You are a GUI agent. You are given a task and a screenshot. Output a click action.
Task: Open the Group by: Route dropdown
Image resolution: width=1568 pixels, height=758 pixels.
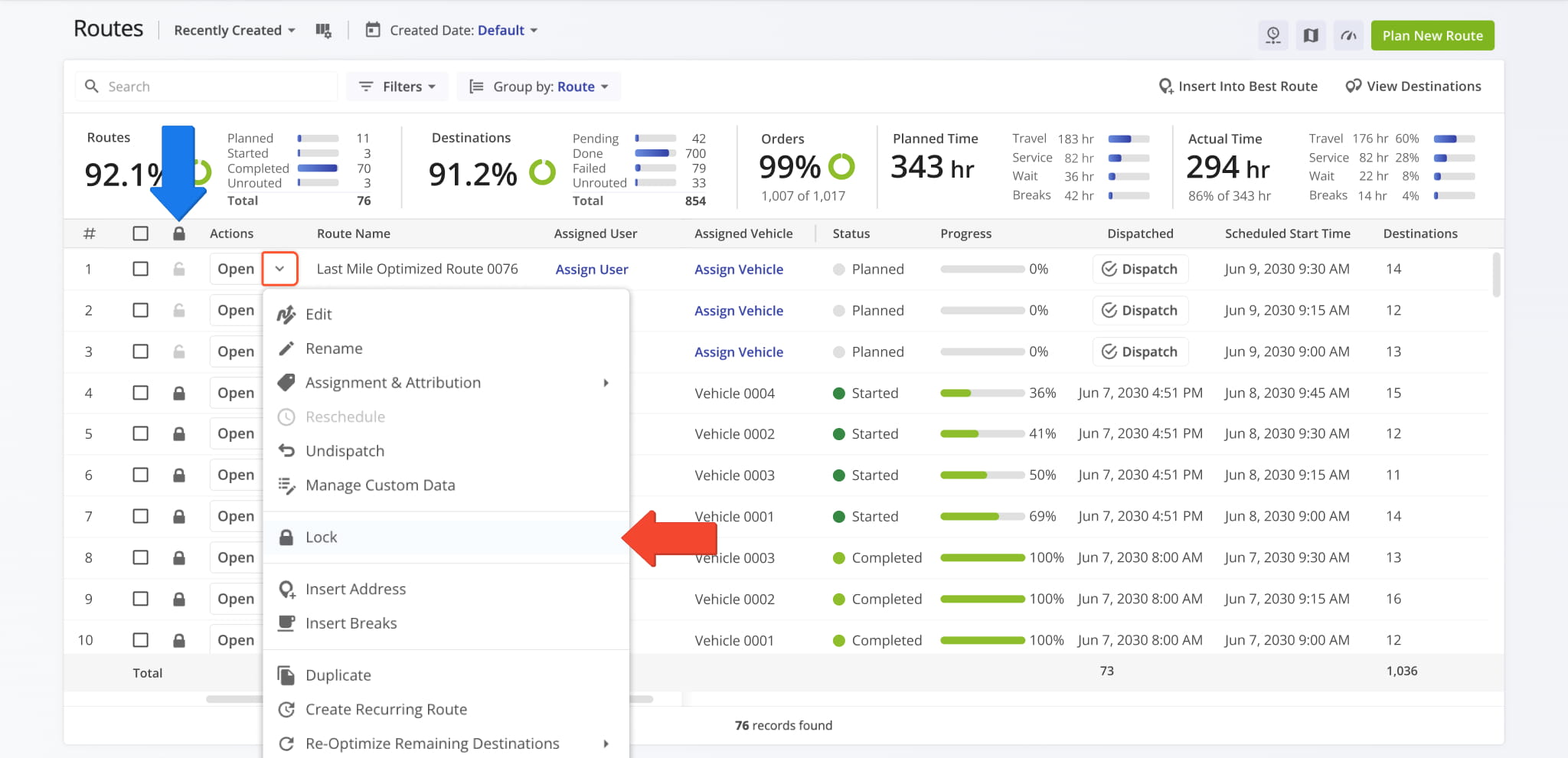coord(539,87)
